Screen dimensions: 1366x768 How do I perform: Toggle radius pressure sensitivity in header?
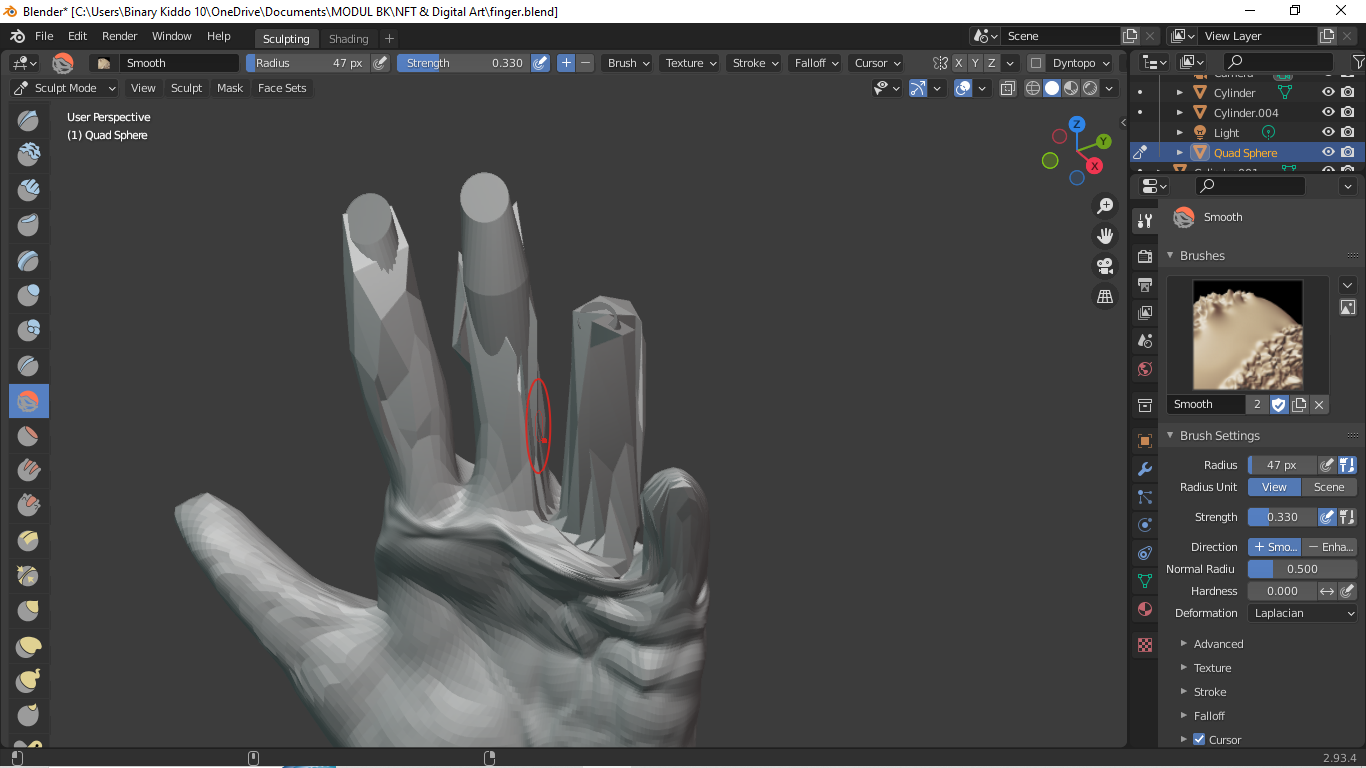pyautogui.click(x=380, y=63)
